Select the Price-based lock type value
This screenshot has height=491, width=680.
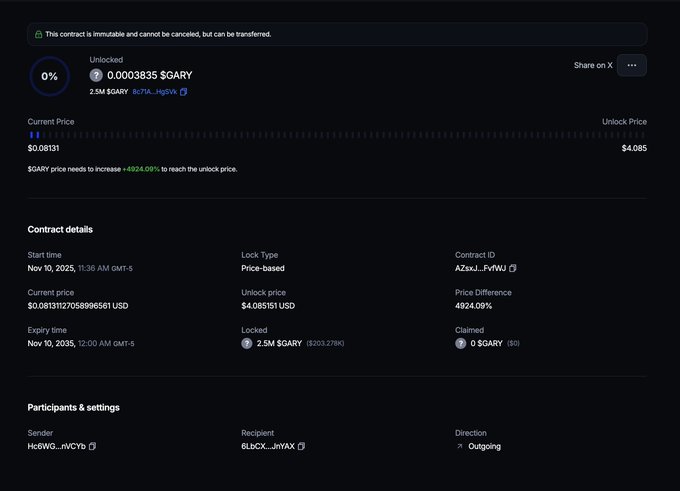pos(263,268)
